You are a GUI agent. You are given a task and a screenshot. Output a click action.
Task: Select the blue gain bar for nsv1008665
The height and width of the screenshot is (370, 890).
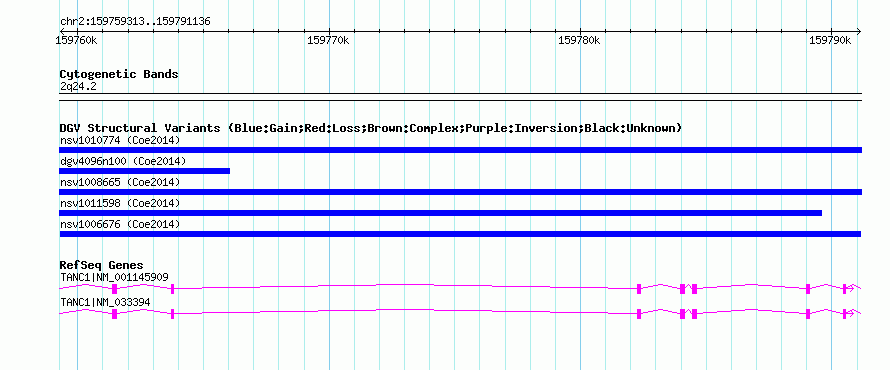click(x=460, y=192)
